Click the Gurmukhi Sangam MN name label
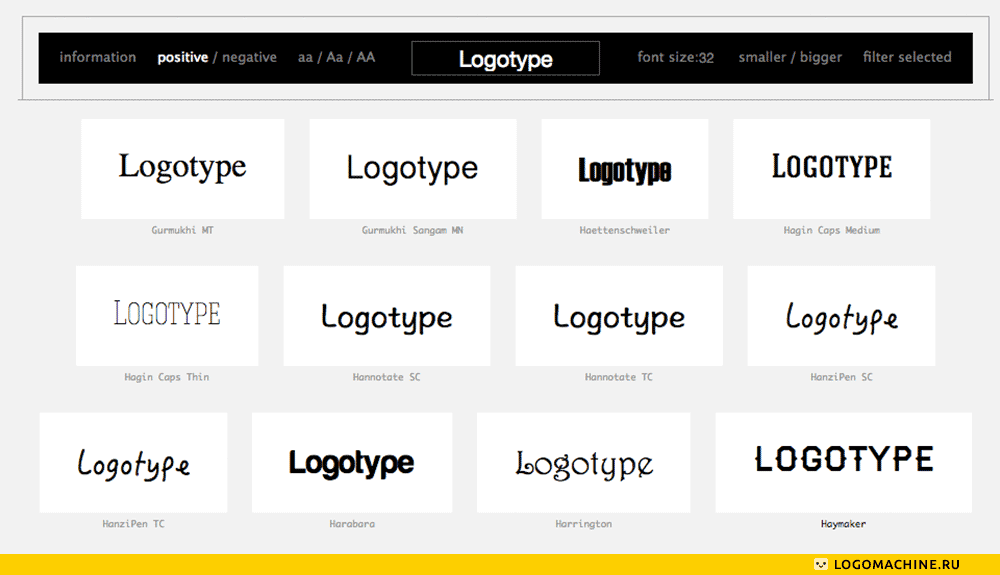Image resolution: width=1000 pixels, height=575 pixels. (x=413, y=230)
